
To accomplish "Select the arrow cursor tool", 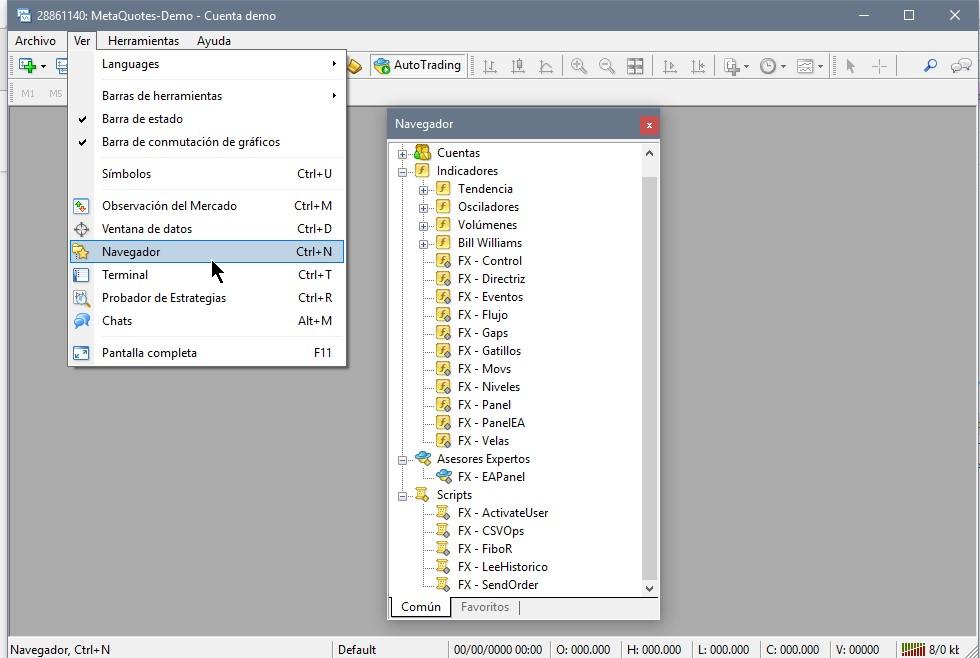I will pyautogui.click(x=850, y=66).
